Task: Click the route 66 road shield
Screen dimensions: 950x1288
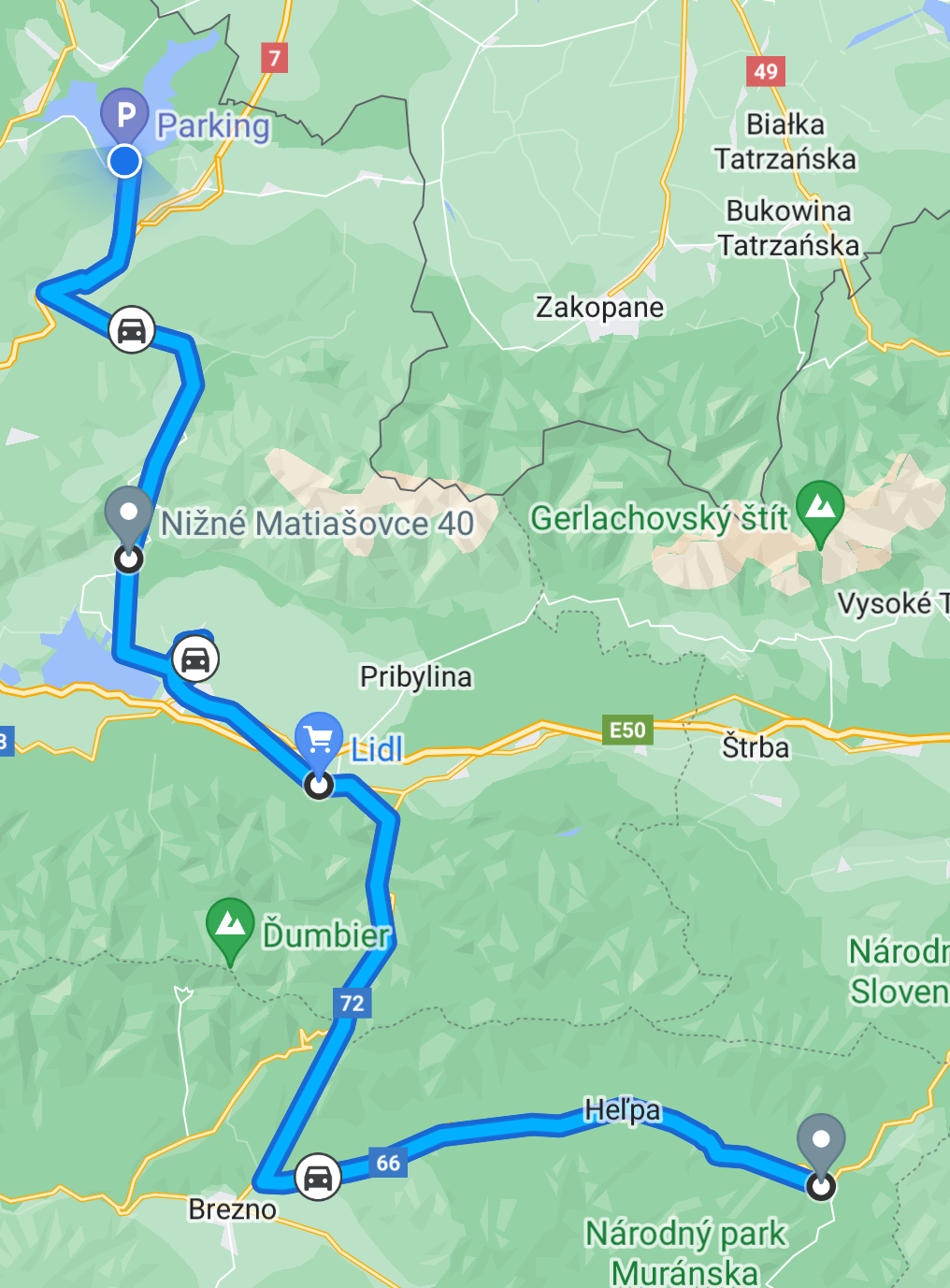Action: click(388, 1163)
